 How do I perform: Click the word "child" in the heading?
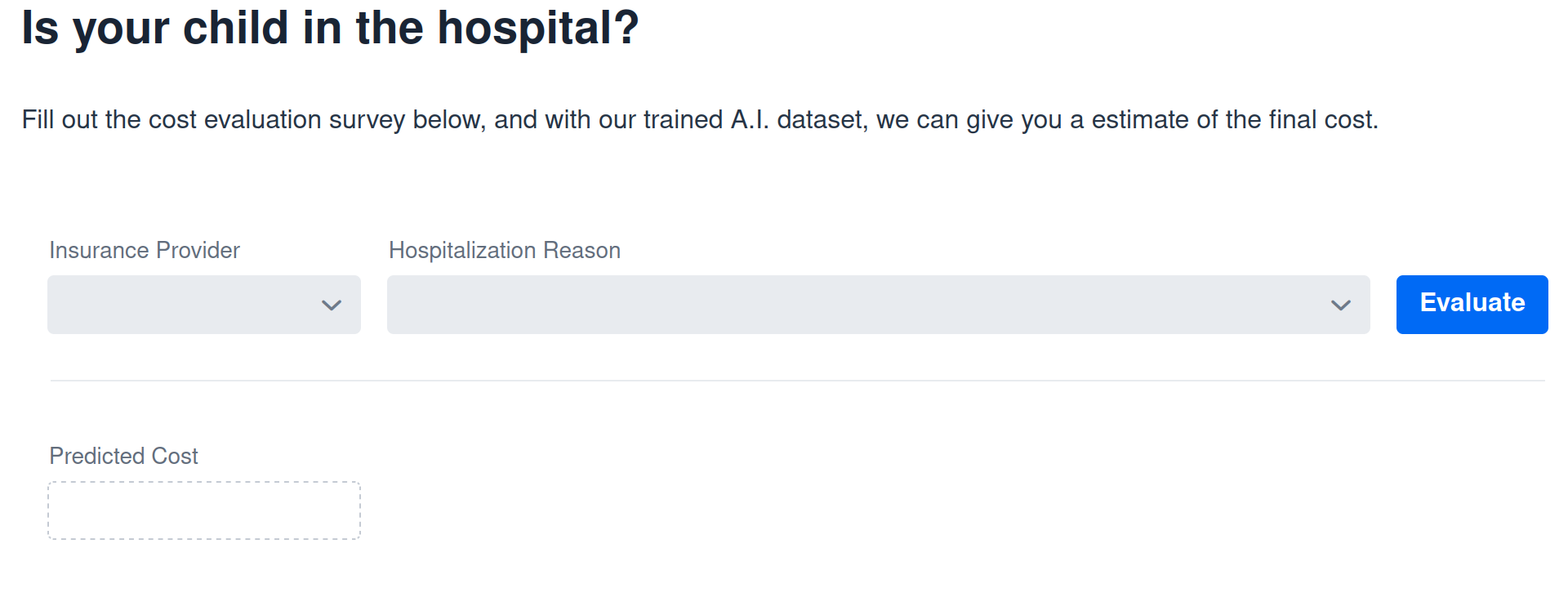click(235, 28)
